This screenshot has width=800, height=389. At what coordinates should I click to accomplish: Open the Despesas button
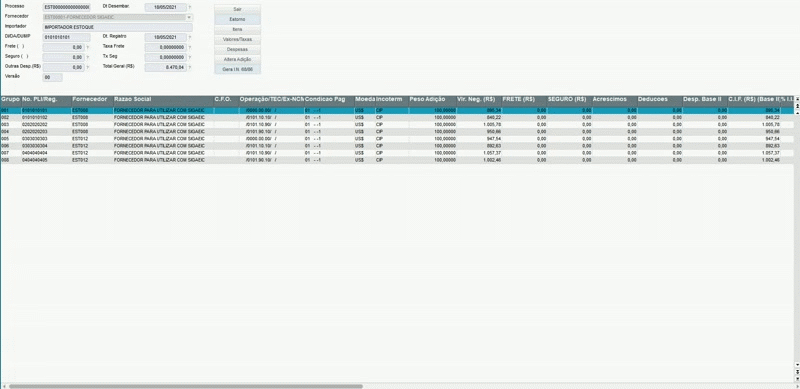(x=237, y=50)
